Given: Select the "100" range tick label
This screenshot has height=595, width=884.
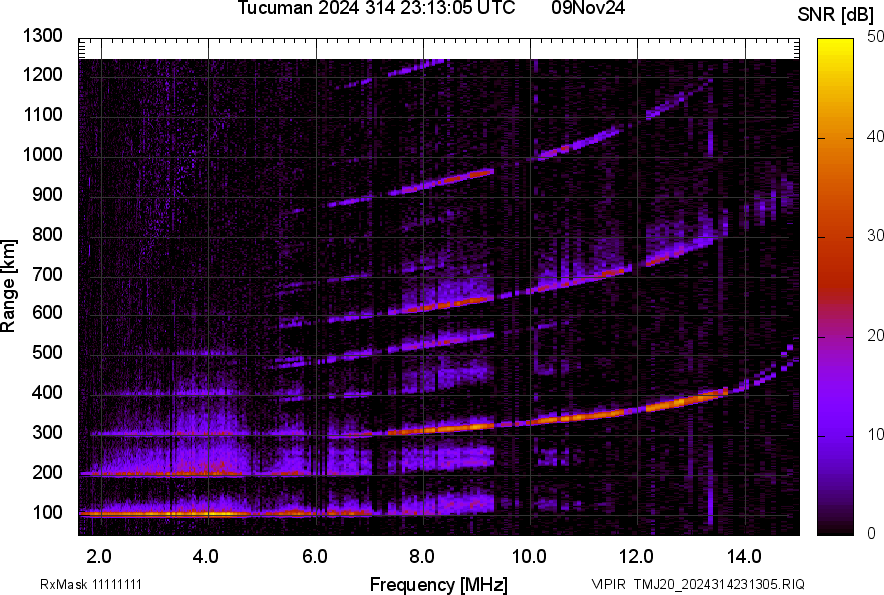Looking at the screenshot, I should click(47, 513).
